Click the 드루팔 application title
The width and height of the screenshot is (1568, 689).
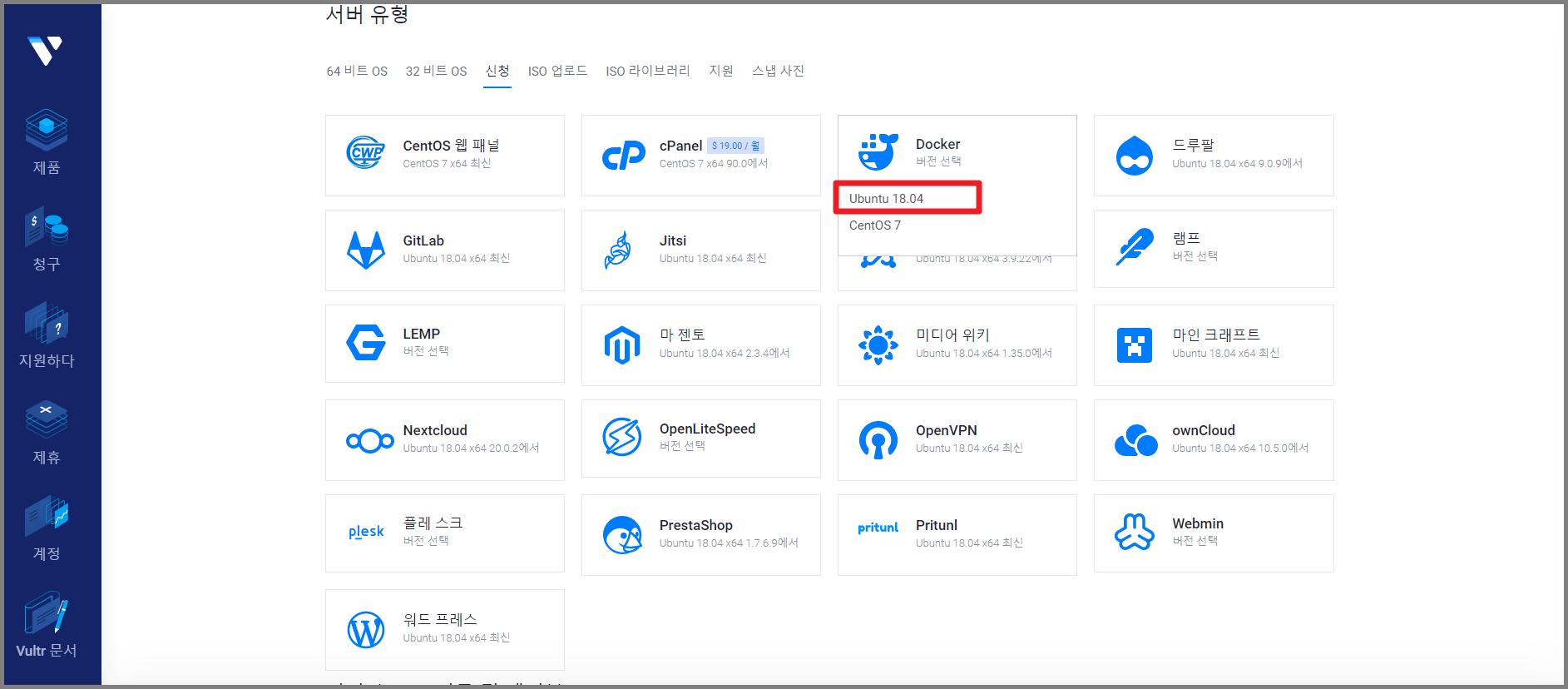1194,145
